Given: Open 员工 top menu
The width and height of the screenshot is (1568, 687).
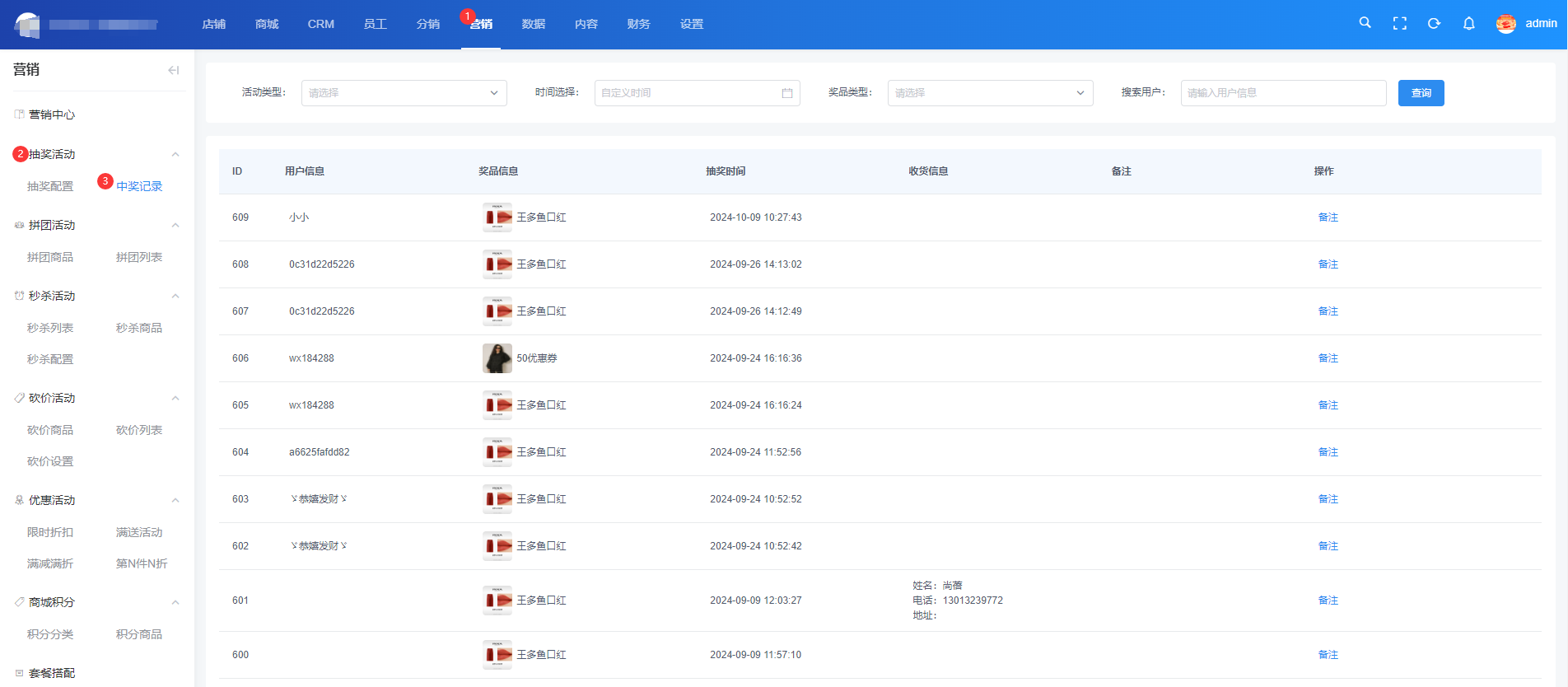Looking at the screenshot, I should 376,24.
